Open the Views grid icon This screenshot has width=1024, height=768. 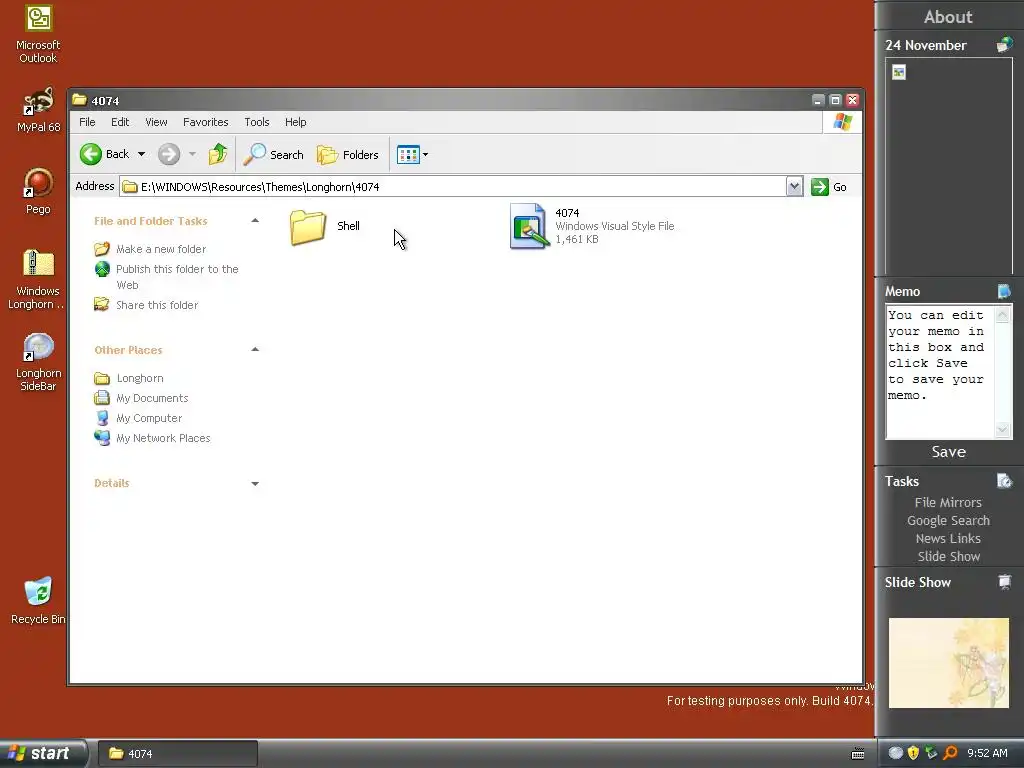(408, 155)
